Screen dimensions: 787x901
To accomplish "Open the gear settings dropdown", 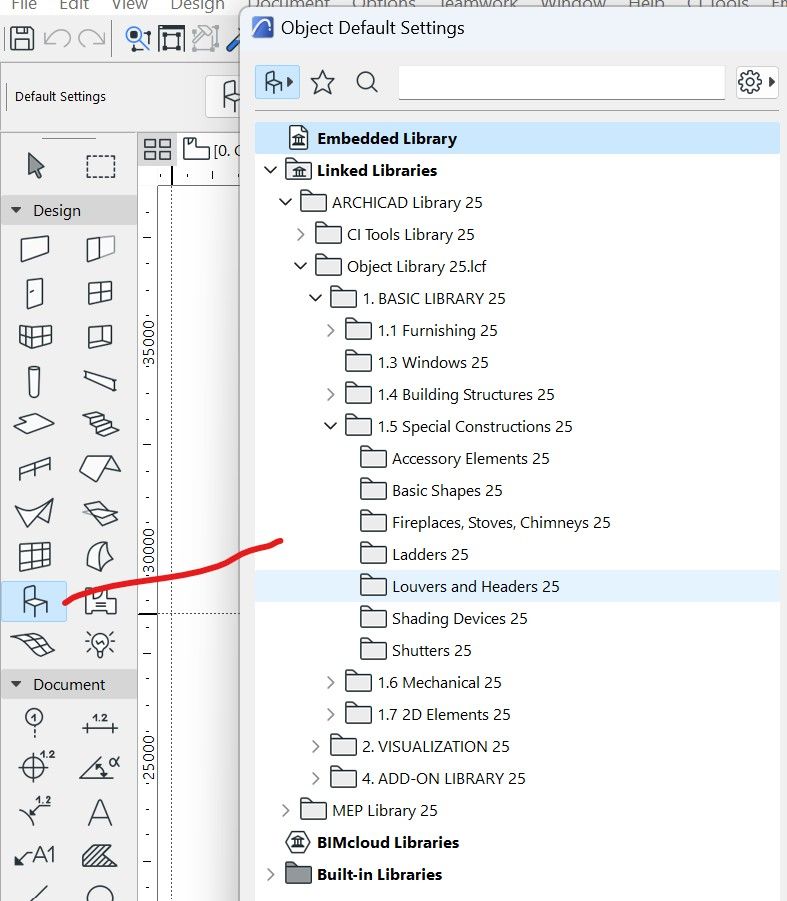I will [x=757, y=82].
